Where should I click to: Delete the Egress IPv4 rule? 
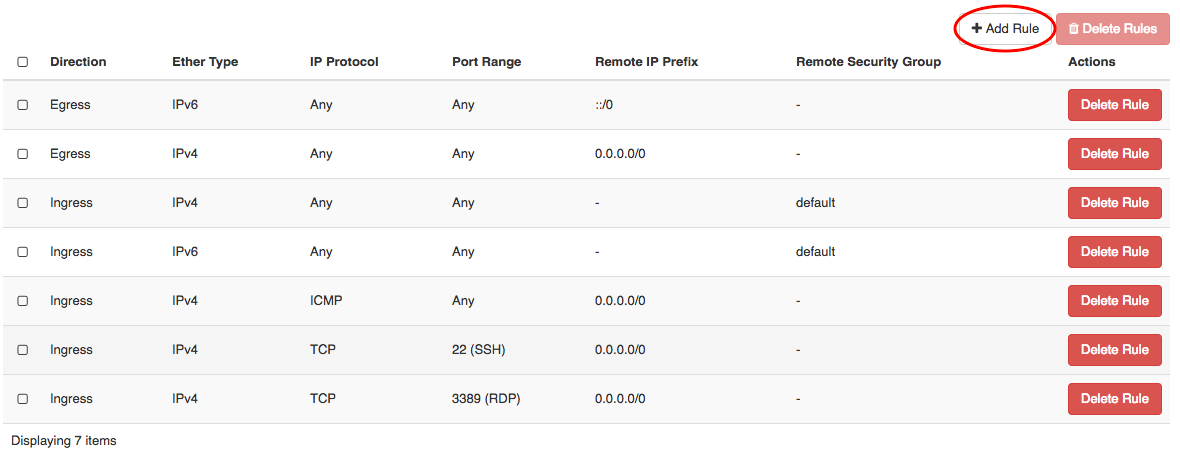click(1114, 154)
